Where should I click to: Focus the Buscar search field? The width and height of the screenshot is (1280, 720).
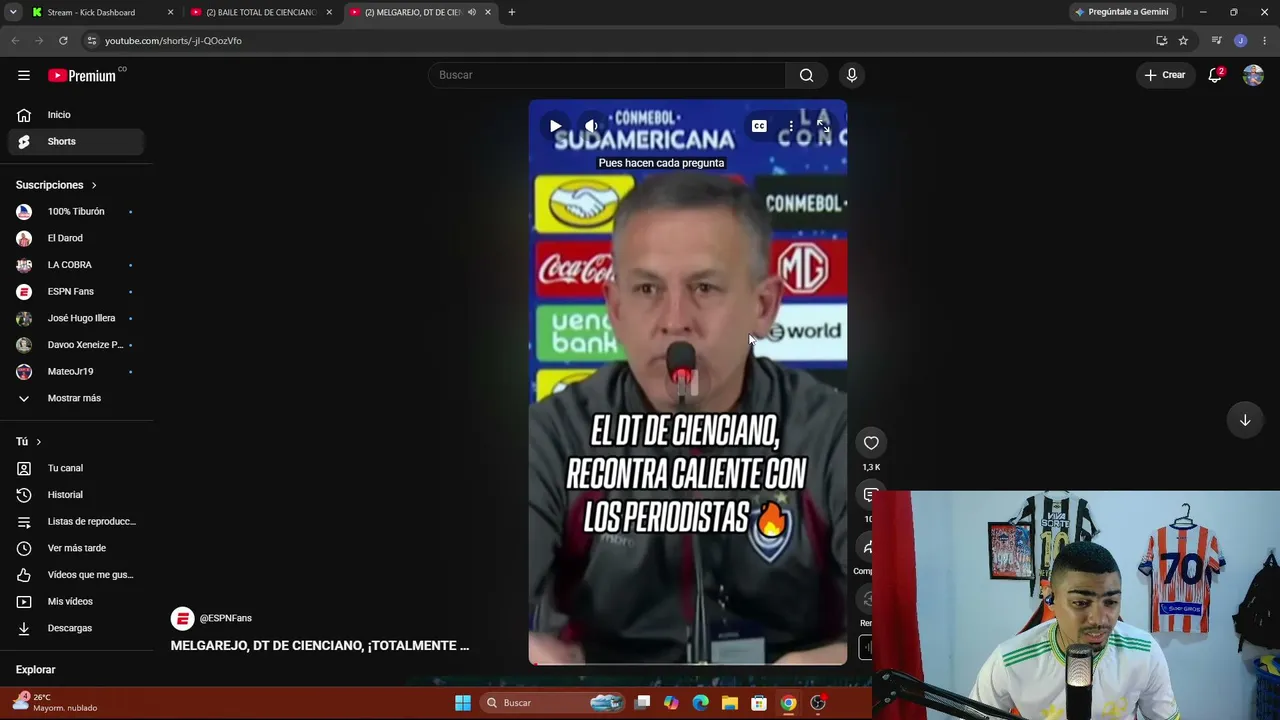tap(607, 75)
